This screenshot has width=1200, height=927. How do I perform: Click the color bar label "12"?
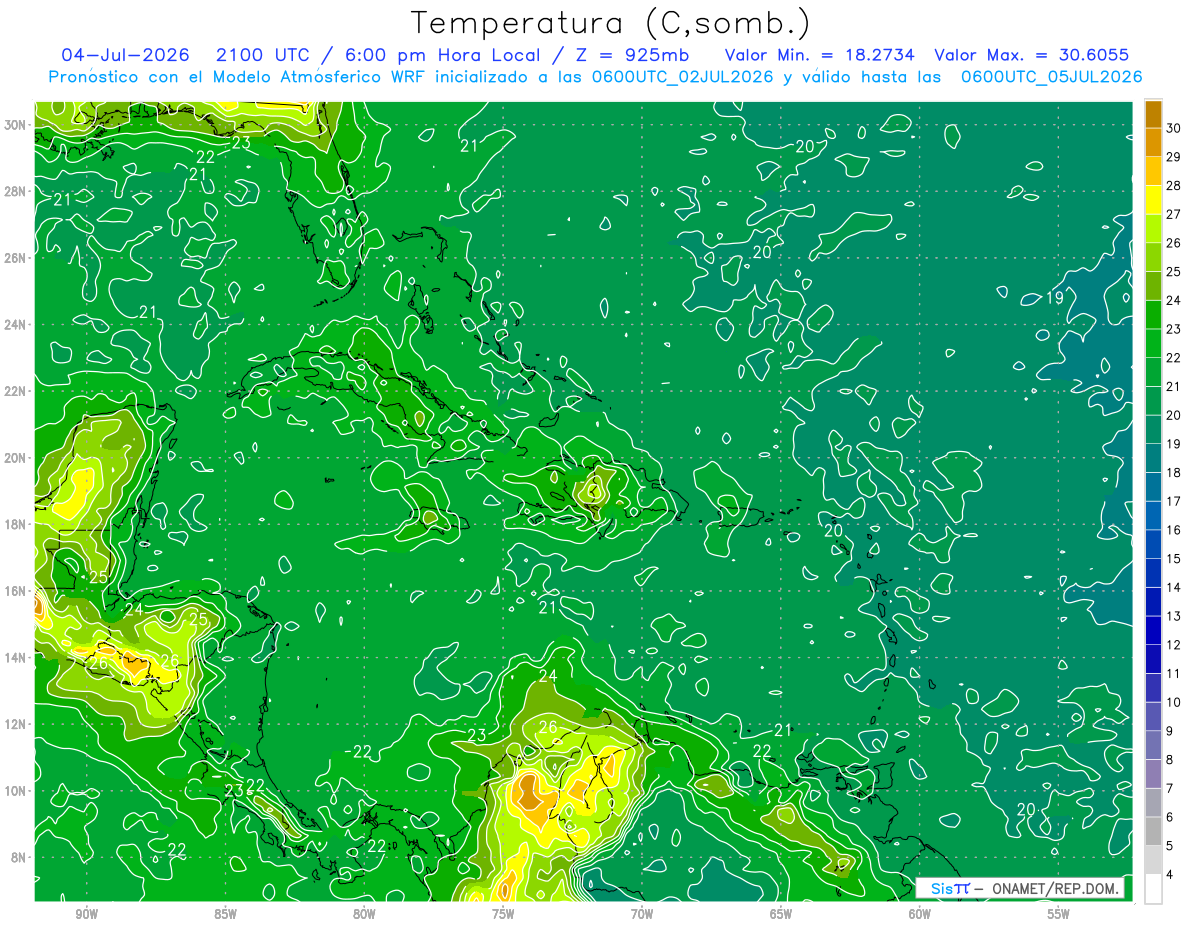[1173, 645]
